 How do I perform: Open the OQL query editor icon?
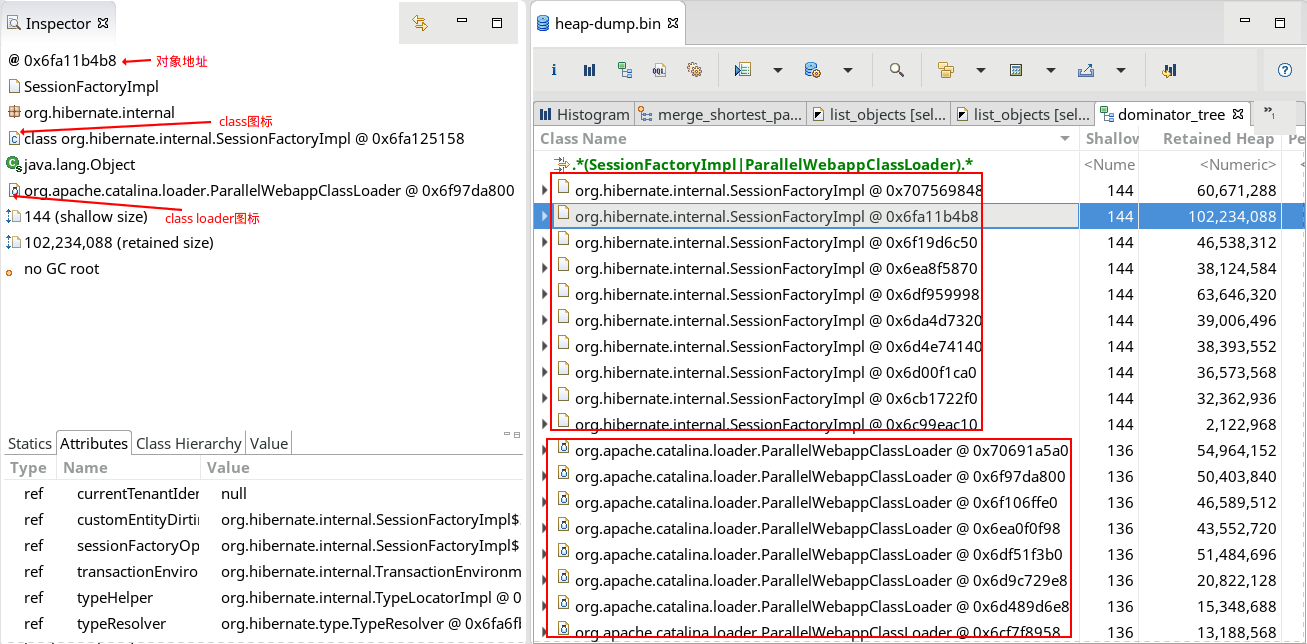pos(660,70)
